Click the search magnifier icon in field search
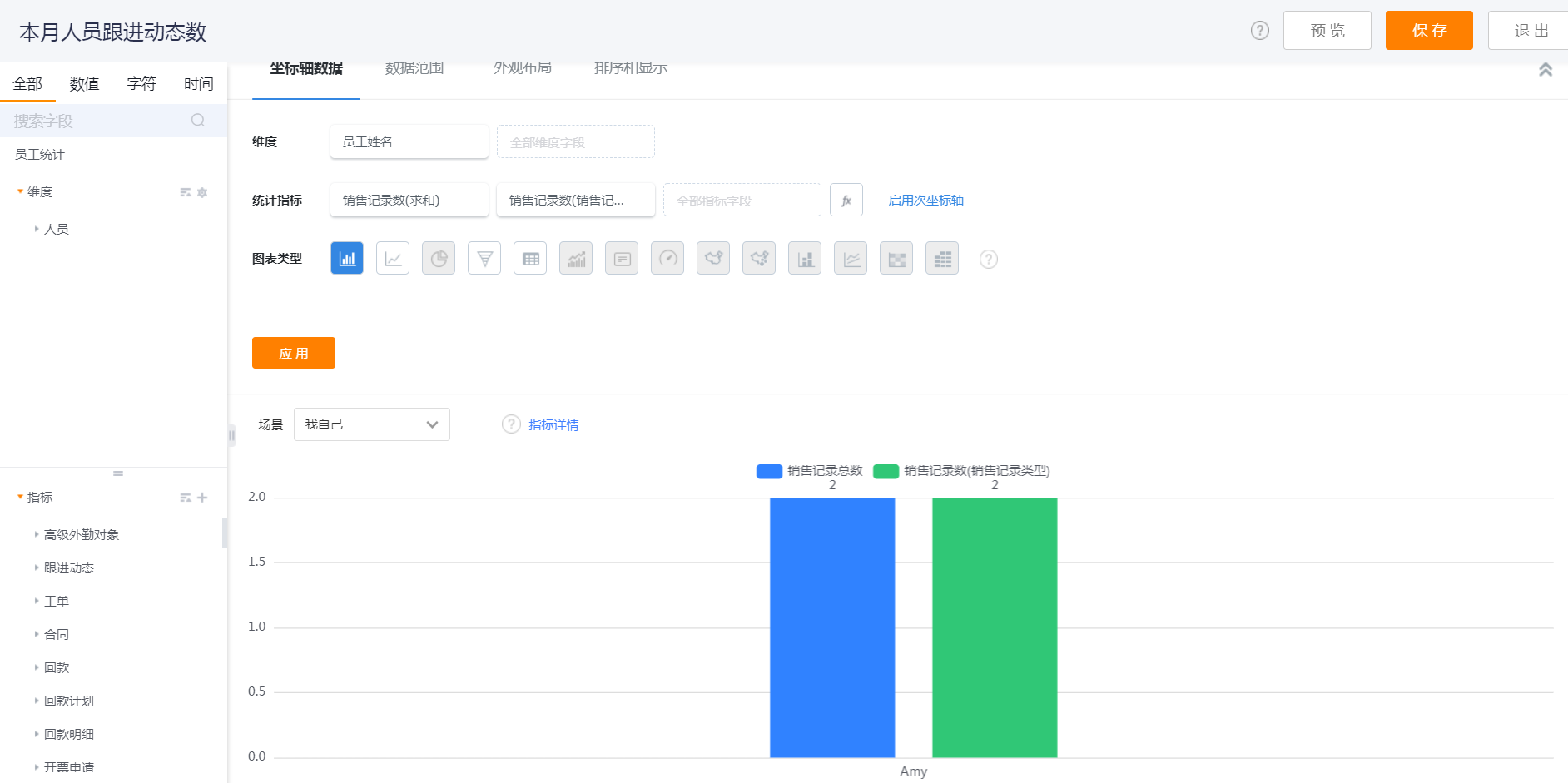 (x=197, y=121)
